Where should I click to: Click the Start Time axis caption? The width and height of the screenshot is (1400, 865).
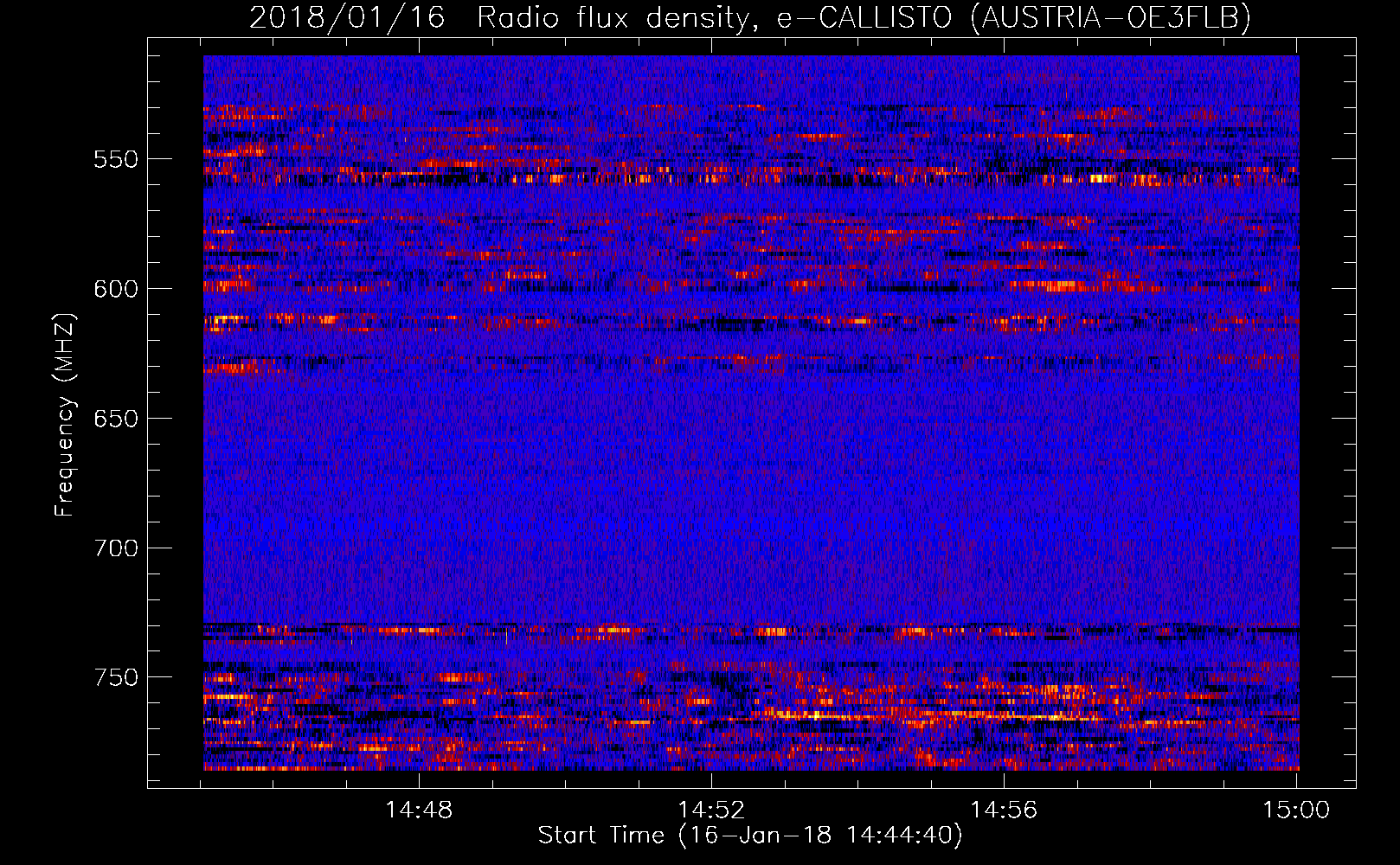tap(750, 836)
